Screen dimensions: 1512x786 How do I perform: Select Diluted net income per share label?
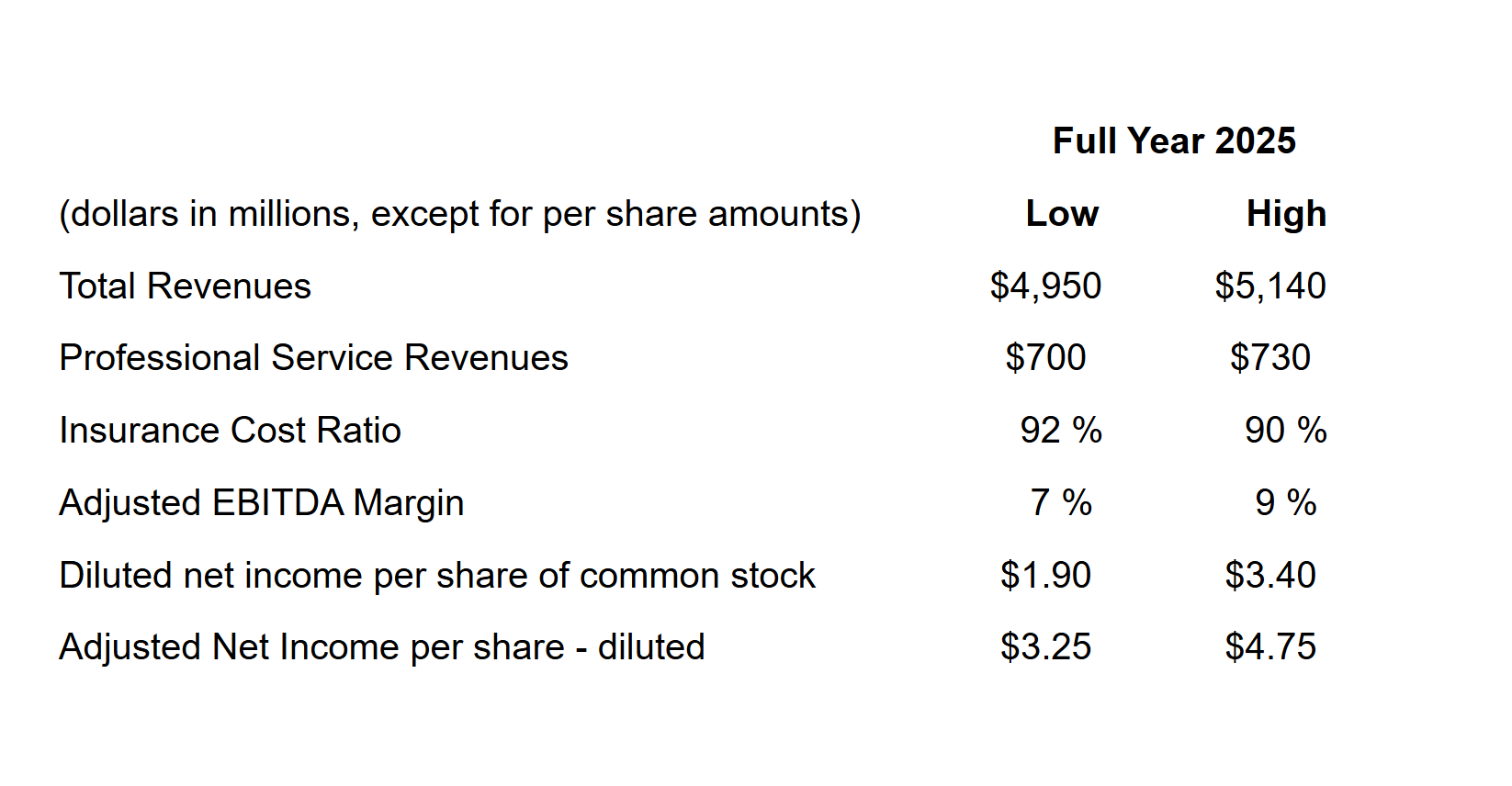437,576
